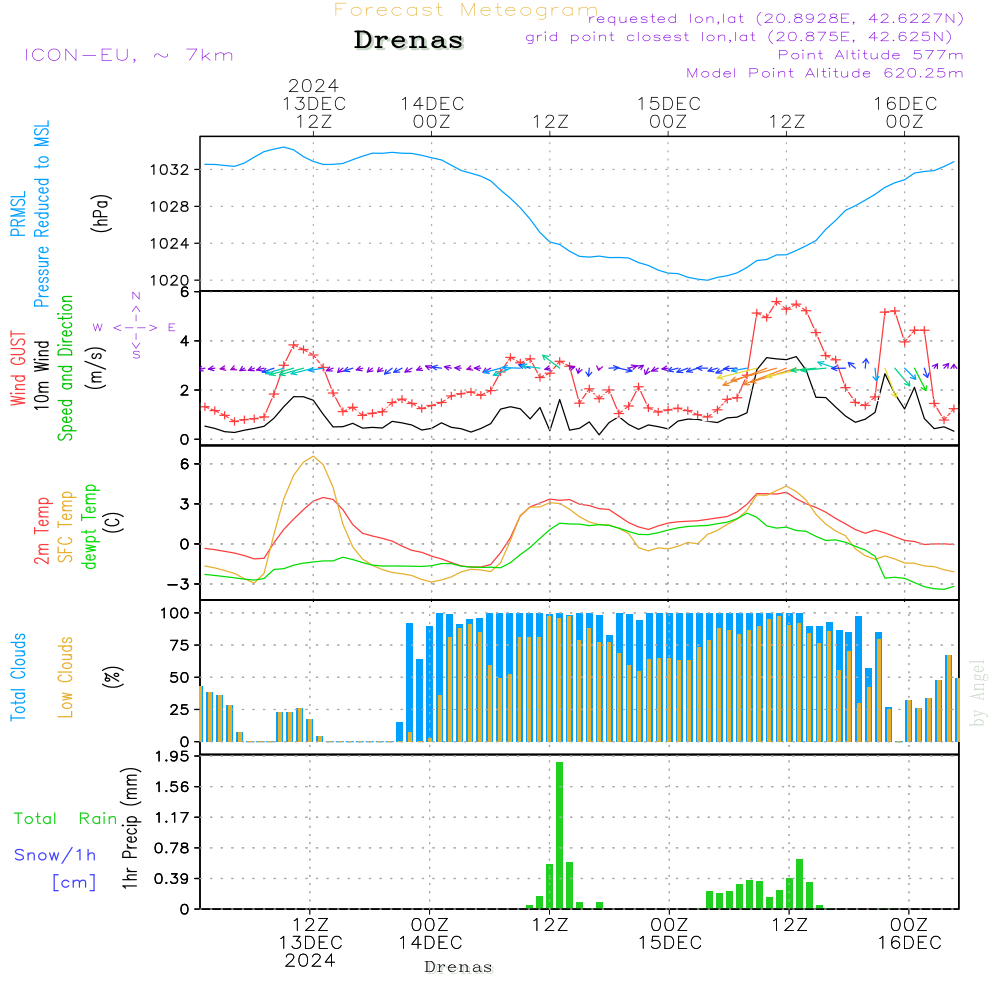1000x1000 pixels.
Task: Click the '(hPa)' unit label
Action: [x=101, y=213]
